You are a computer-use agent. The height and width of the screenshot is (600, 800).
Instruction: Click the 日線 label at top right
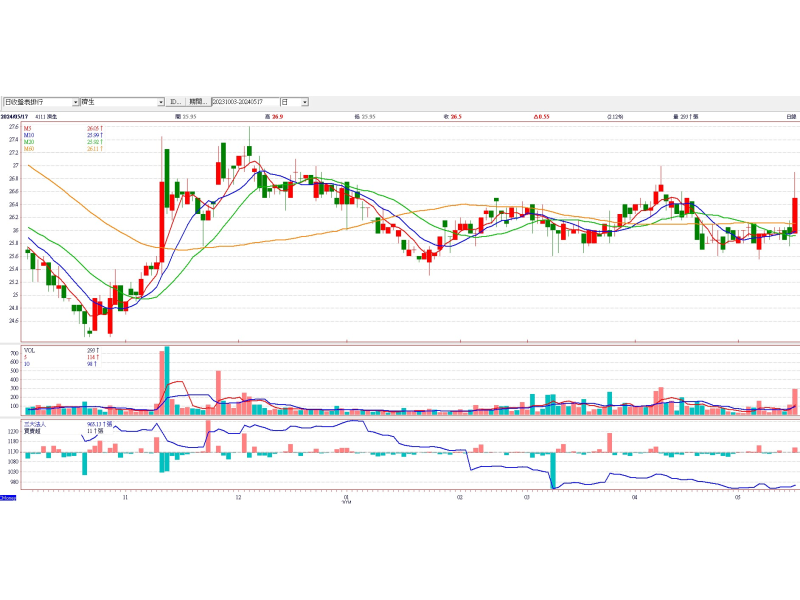point(790,117)
